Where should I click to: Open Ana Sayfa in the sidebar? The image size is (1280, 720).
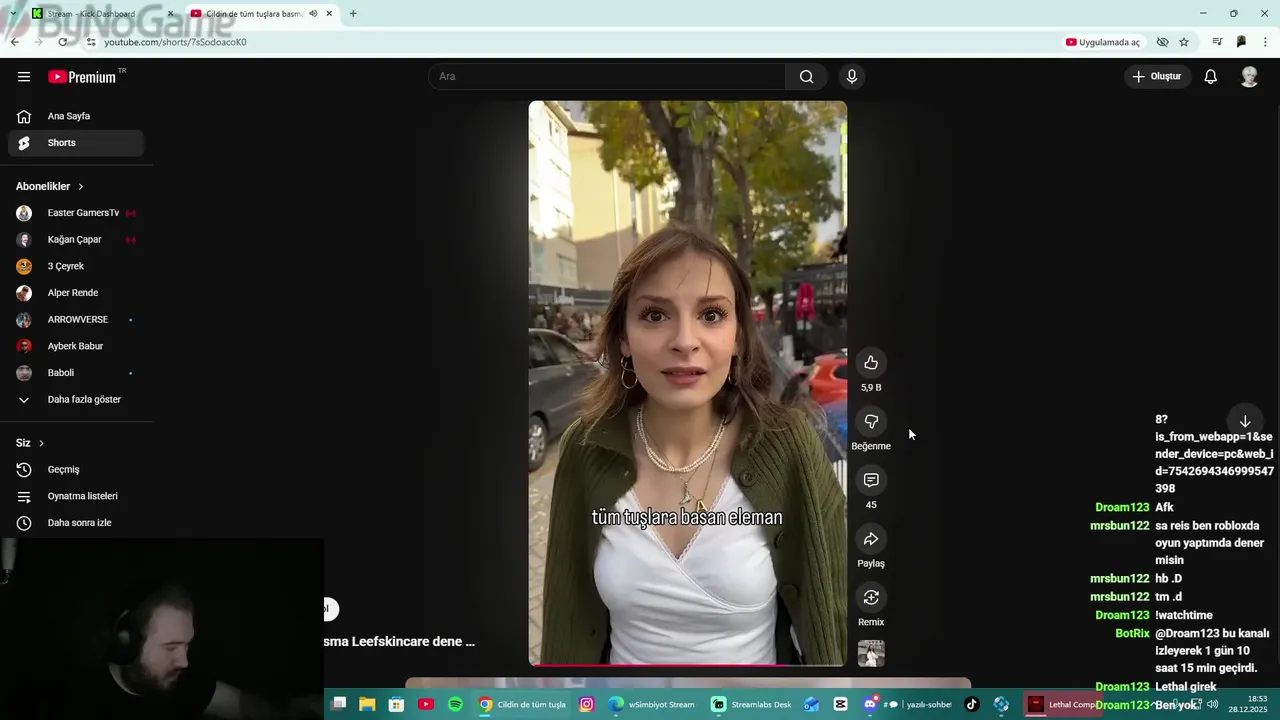[76, 116]
